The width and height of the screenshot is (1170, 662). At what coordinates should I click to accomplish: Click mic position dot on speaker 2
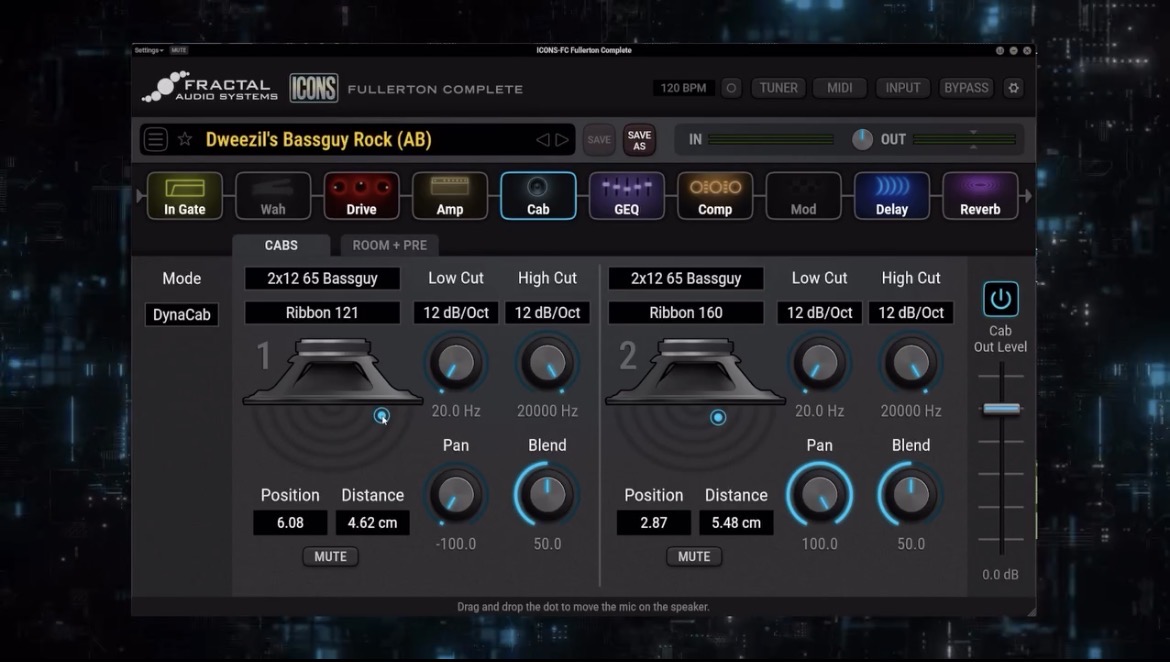coord(718,417)
